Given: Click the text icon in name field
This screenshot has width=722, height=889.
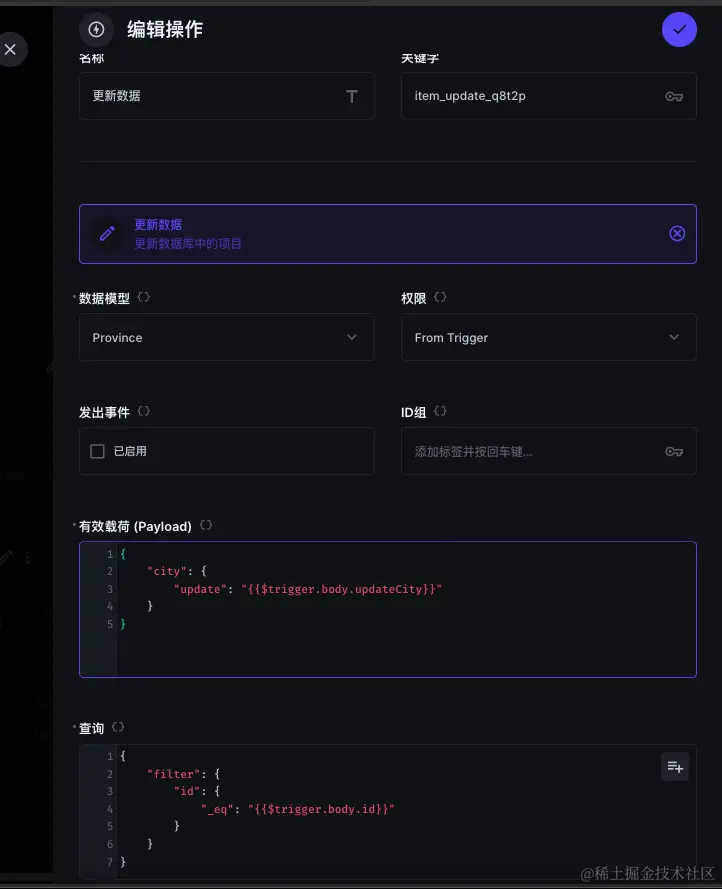Looking at the screenshot, I should 351,96.
